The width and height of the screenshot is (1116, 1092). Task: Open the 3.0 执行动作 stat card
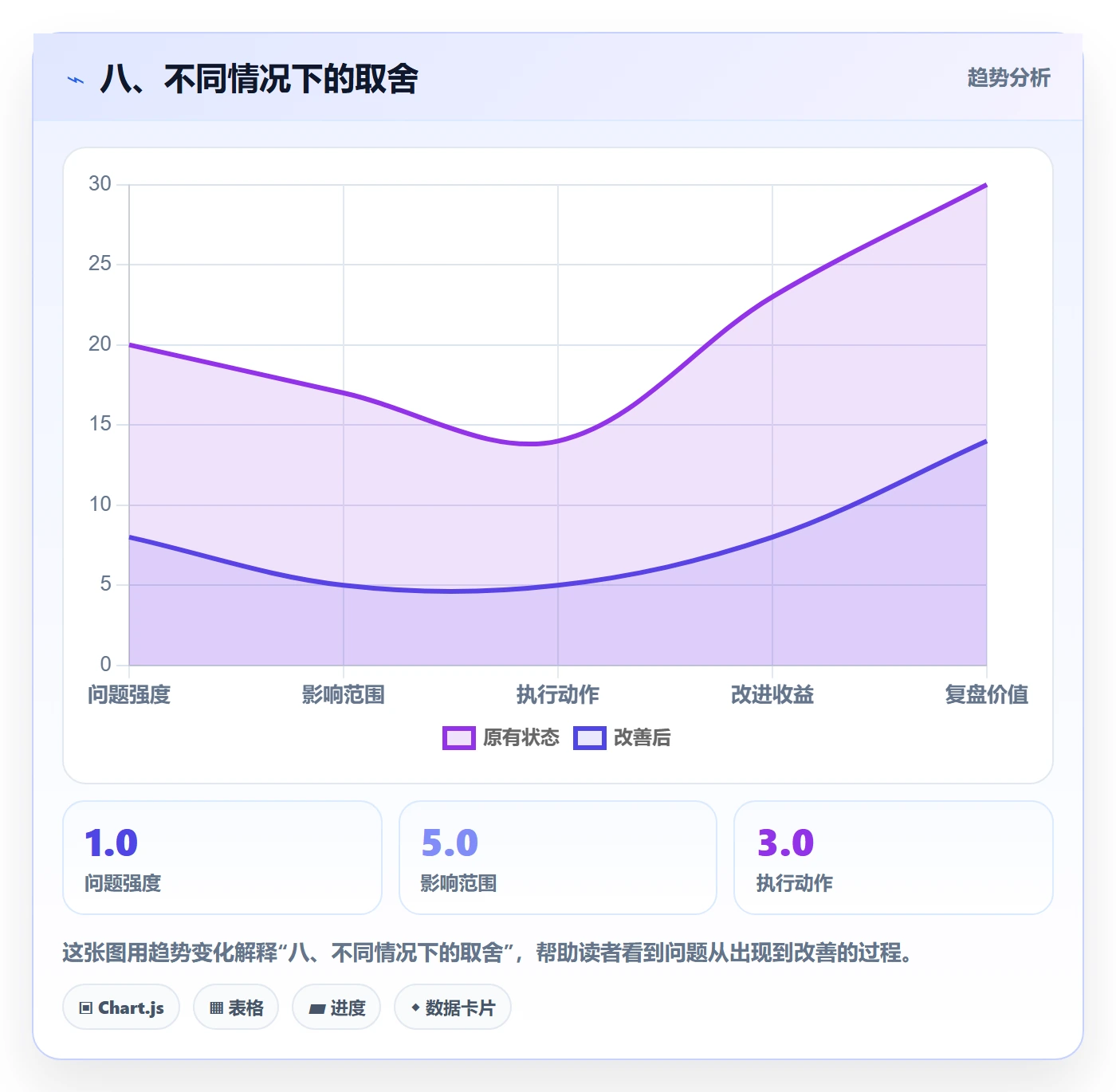pos(894,858)
